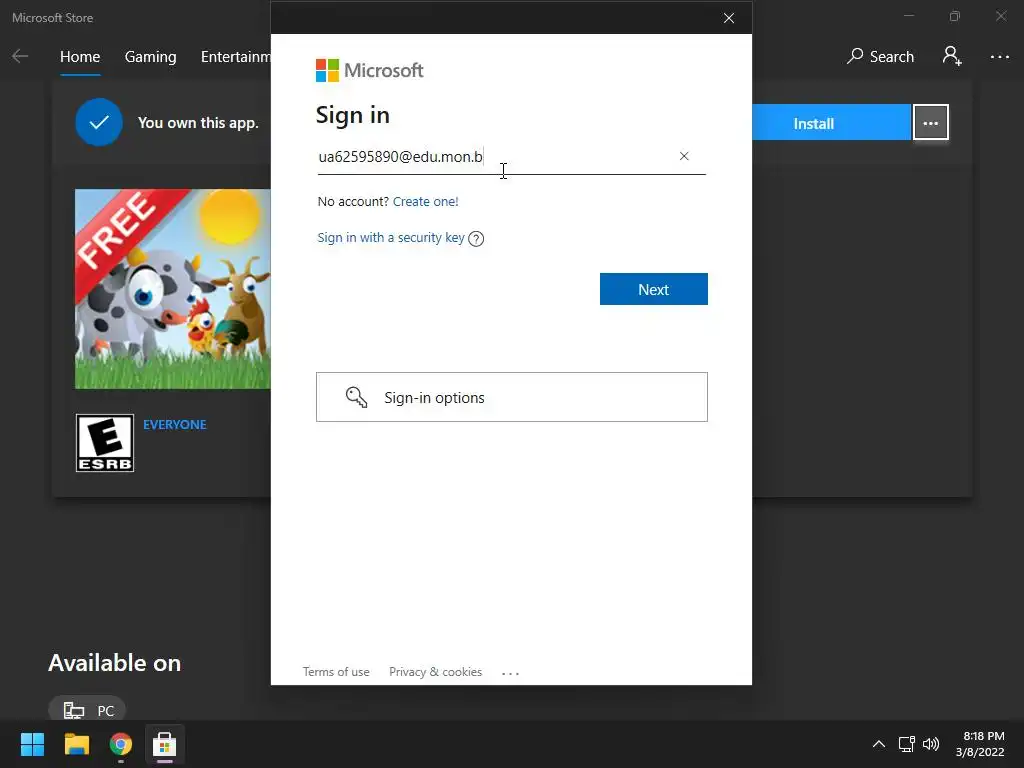Open the Store See more ellipsis menu

[999, 57]
